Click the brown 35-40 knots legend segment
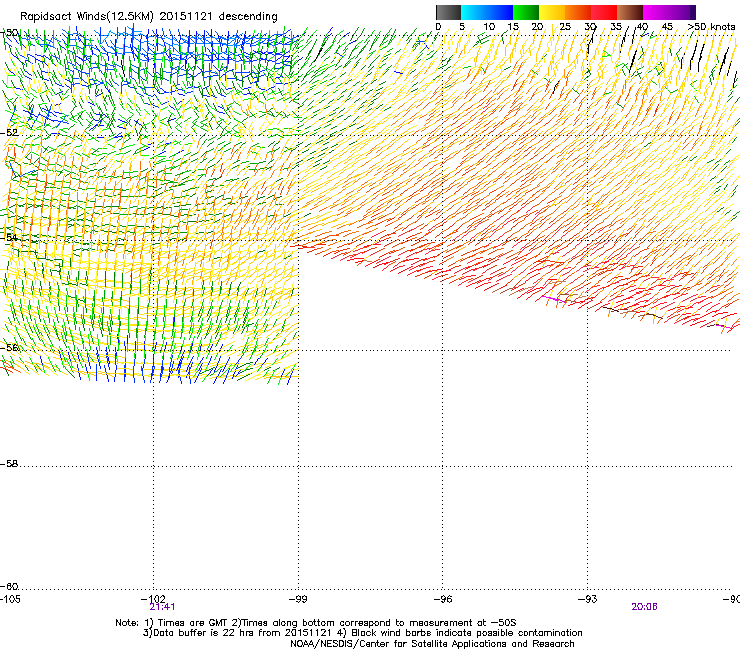 point(630,12)
